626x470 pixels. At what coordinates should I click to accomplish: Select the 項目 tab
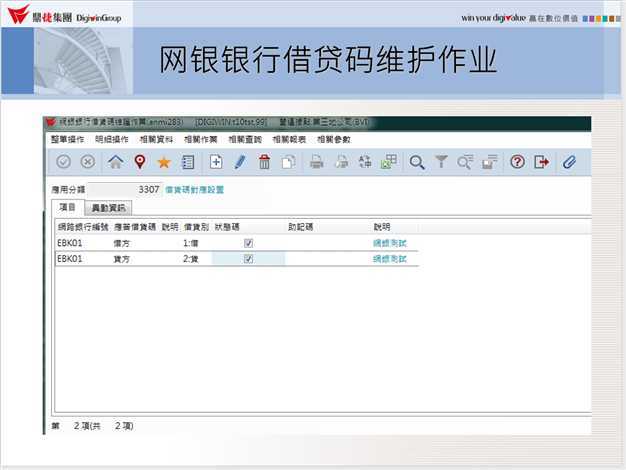click(67, 207)
